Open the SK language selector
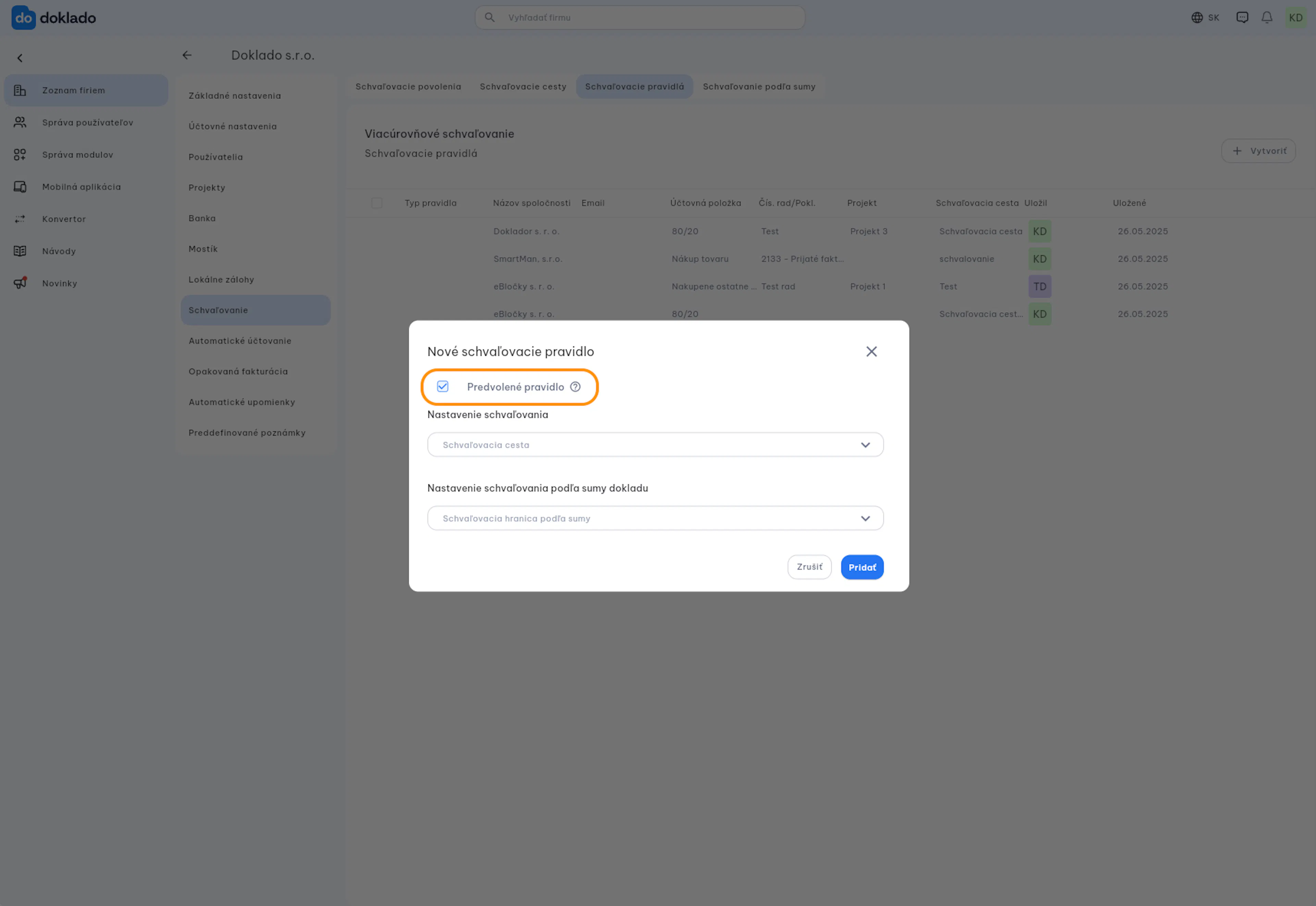The width and height of the screenshot is (1316, 906). click(1205, 17)
